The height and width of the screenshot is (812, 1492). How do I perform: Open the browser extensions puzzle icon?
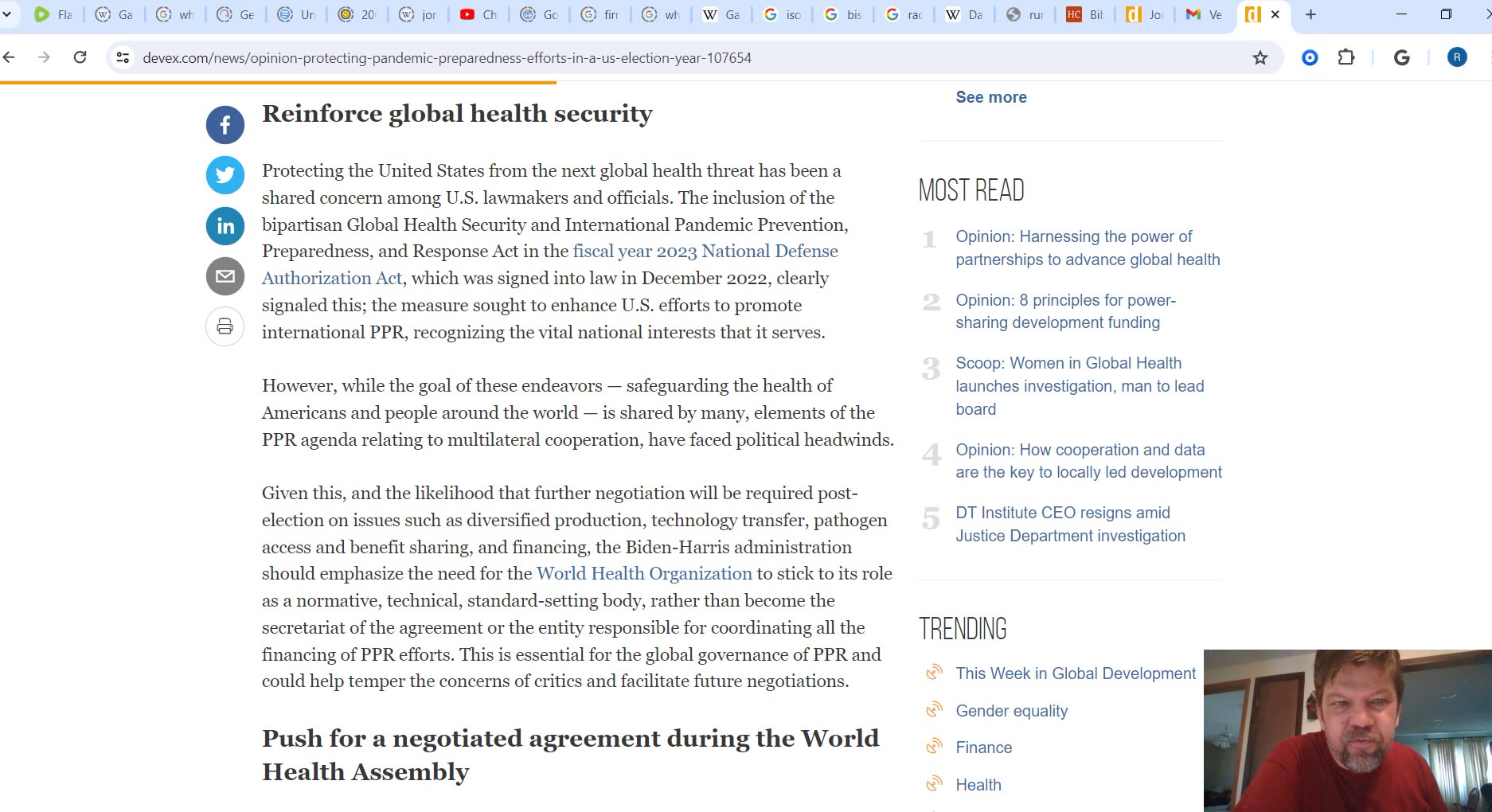[x=1346, y=57]
